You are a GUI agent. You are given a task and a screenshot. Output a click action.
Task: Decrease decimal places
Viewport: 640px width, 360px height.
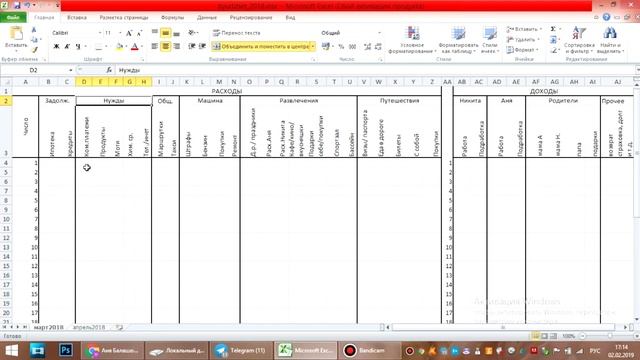(378, 47)
